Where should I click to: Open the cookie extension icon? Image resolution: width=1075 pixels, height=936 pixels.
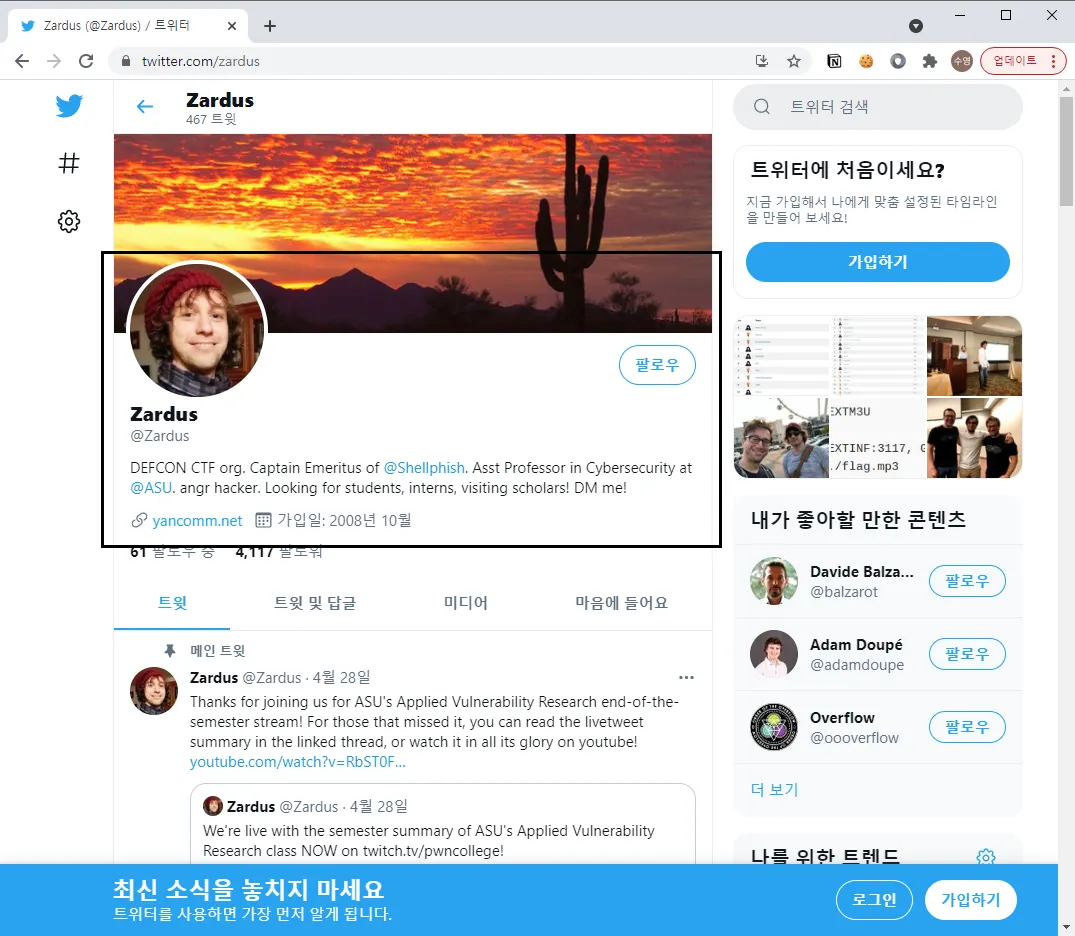click(x=866, y=61)
